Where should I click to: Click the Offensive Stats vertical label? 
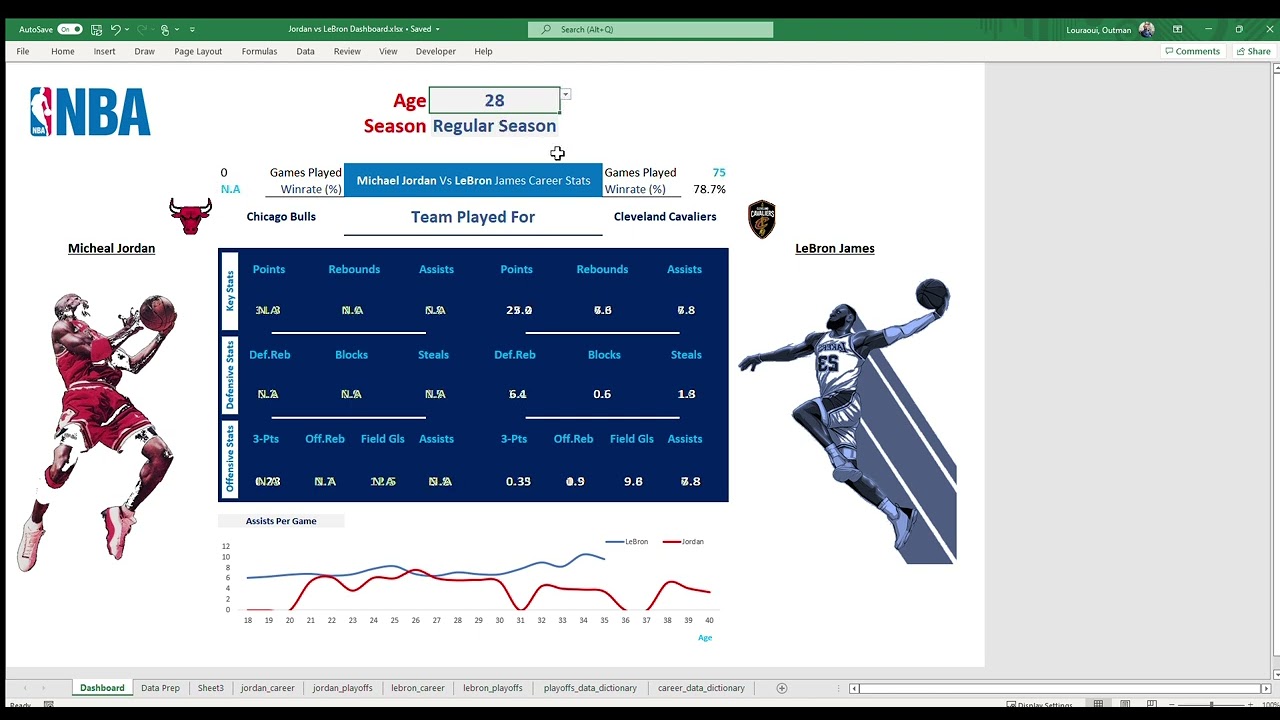[230, 459]
